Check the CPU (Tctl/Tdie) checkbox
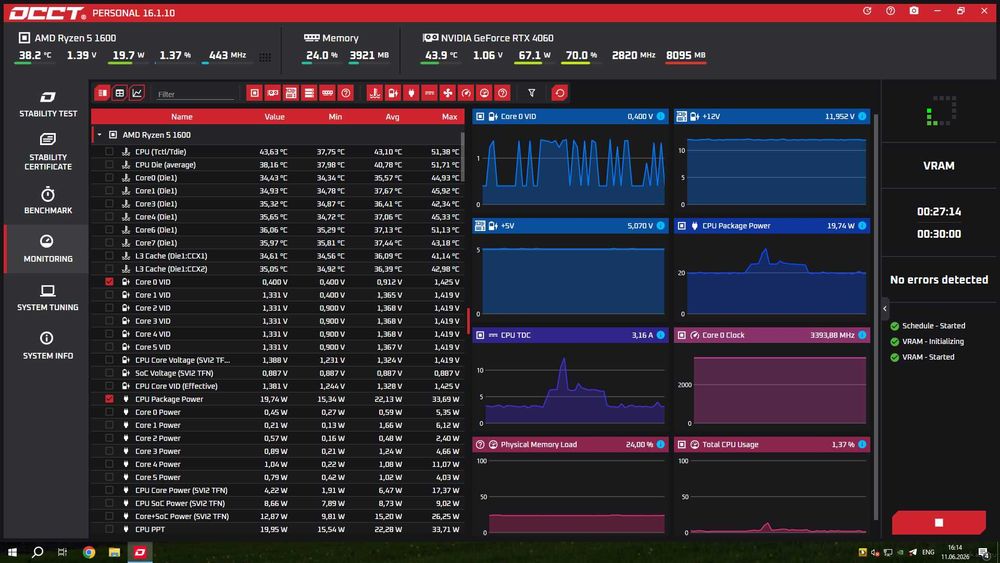 pos(109,152)
